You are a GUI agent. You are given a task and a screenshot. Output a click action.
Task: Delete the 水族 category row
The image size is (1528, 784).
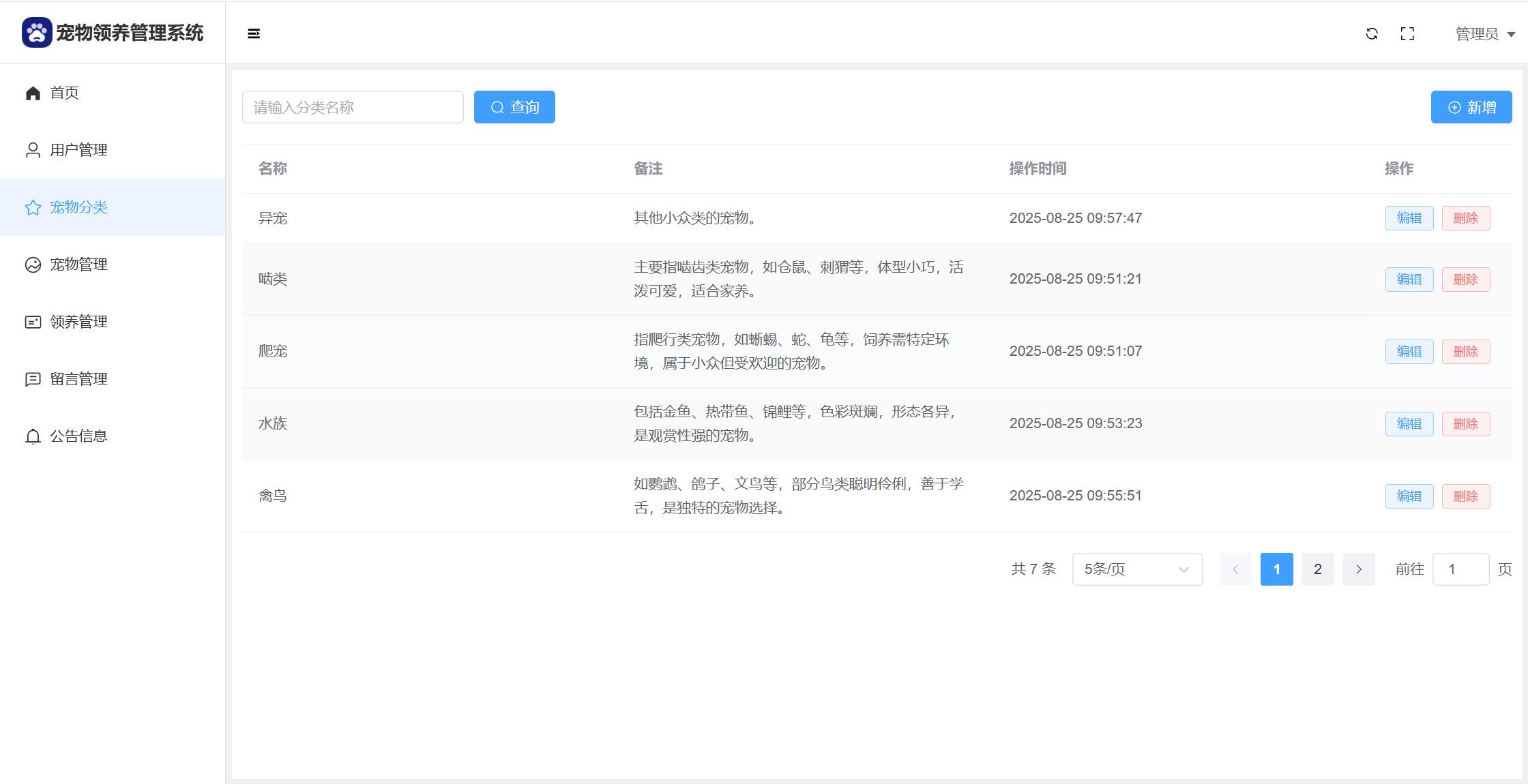point(1465,424)
